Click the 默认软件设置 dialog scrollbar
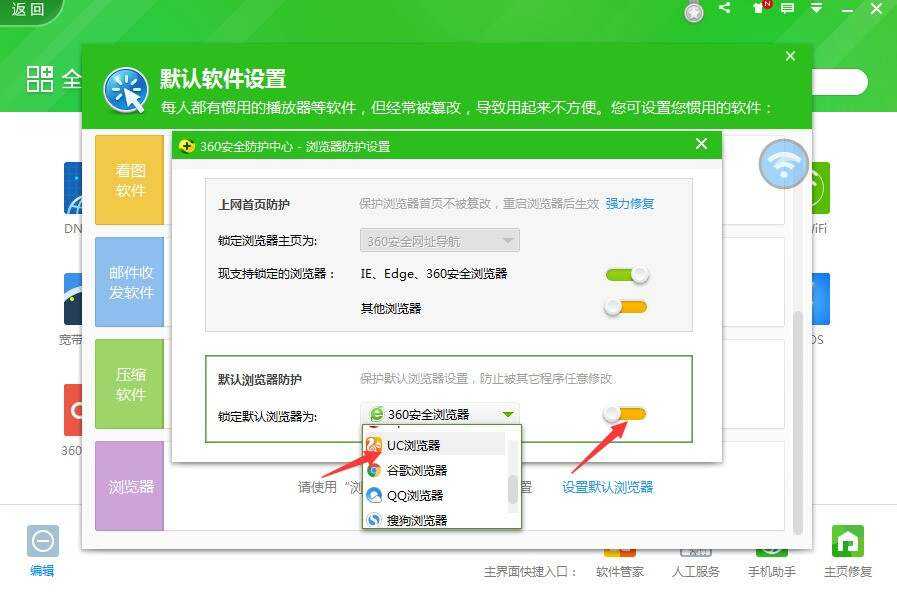The width and height of the screenshot is (897, 596). click(x=799, y=423)
